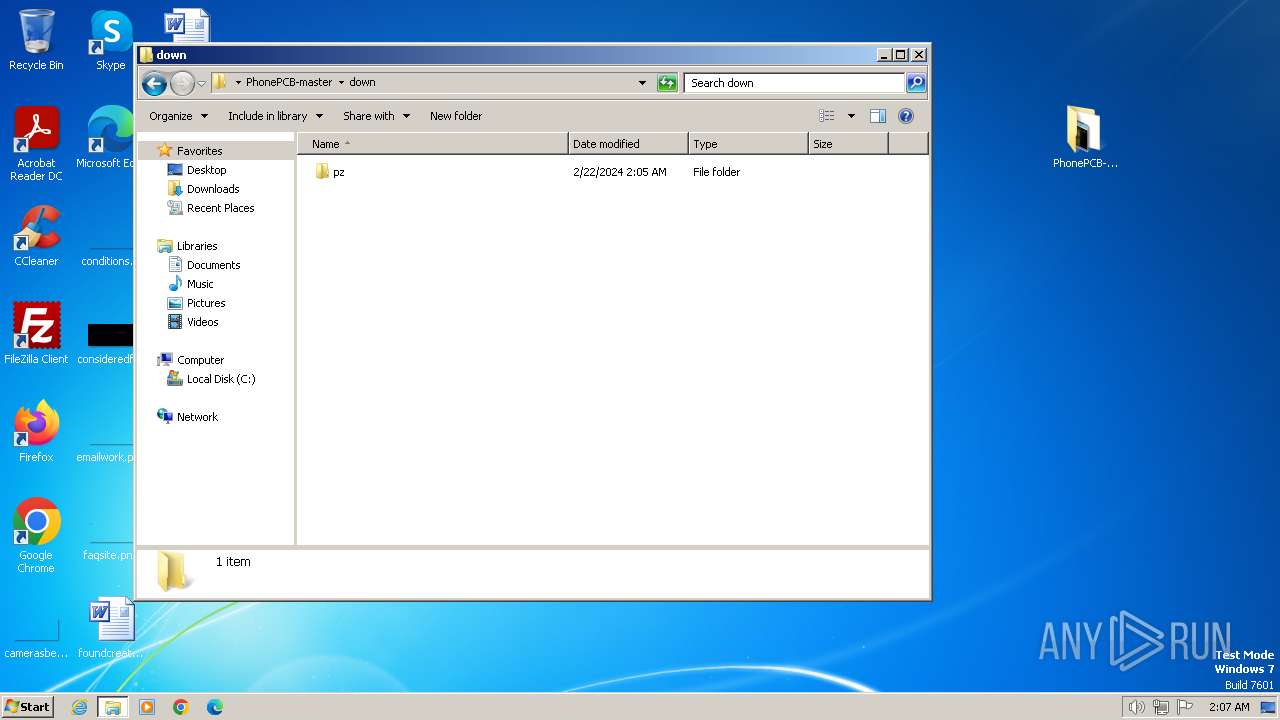Open the Organize menu
The height and width of the screenshot is (720, 1280).
pyautogui.click(x=178, y=116)
